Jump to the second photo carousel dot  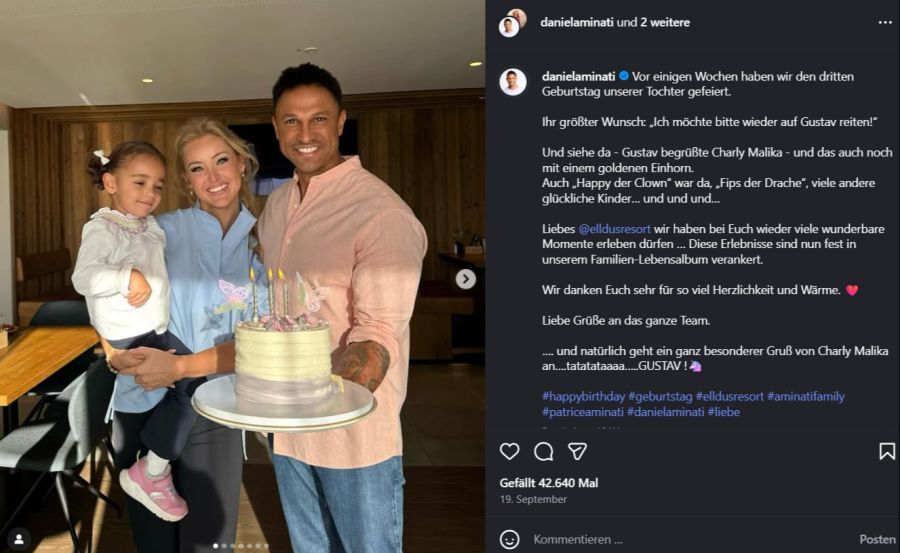click(222, 546)
